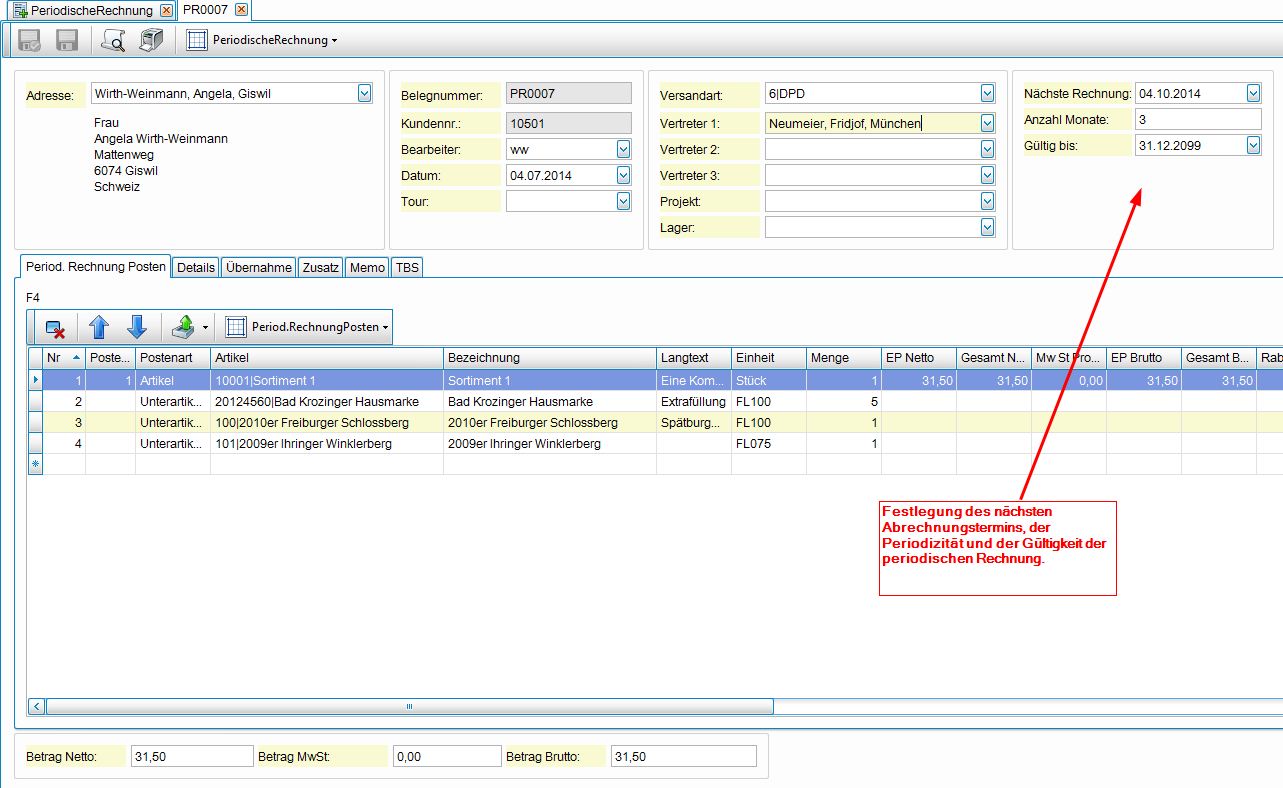Click the Betrag Brutto field
Screen dimensions: 1283x788
[684, 757]
